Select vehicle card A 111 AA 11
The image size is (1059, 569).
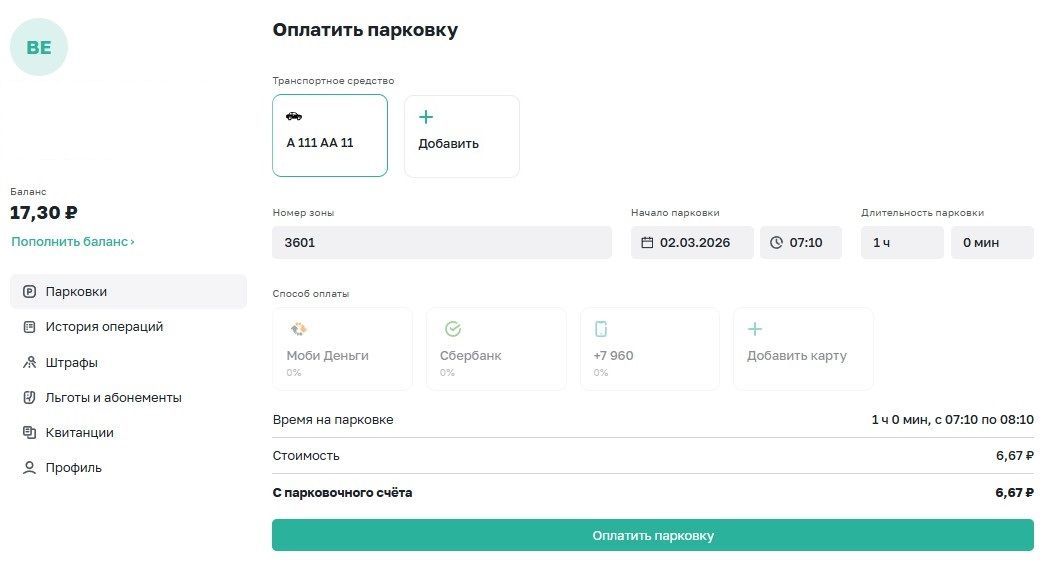(x=329, y=136)
